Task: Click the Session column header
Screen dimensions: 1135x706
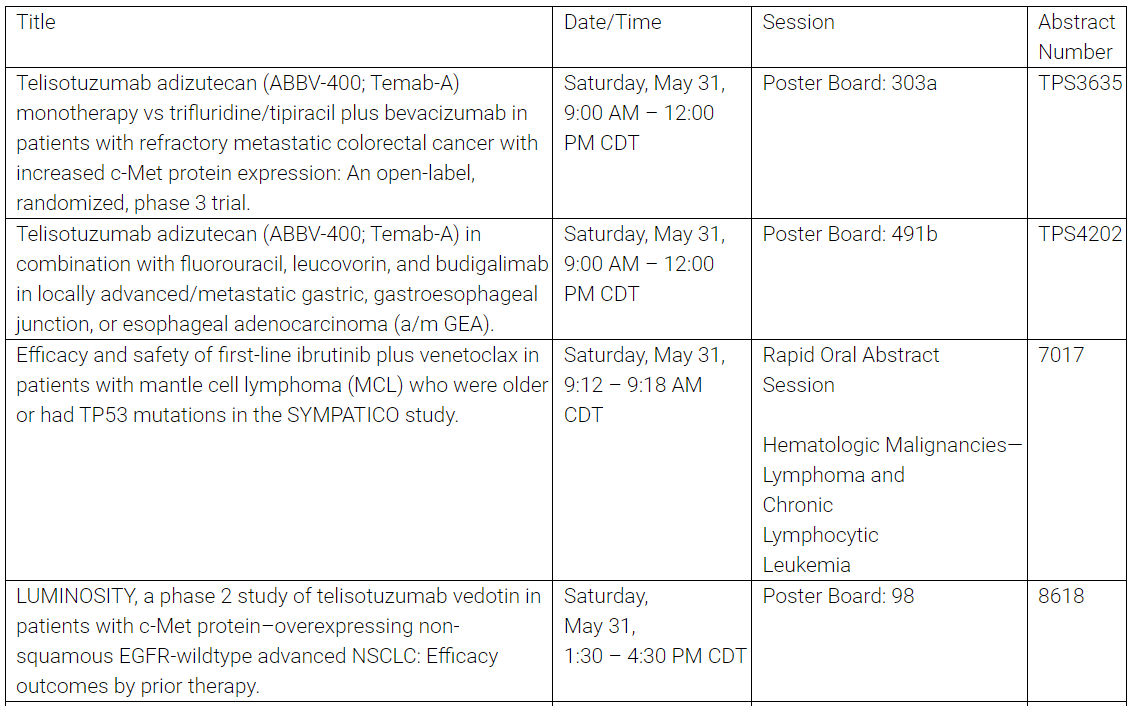Action: point(798,22)
